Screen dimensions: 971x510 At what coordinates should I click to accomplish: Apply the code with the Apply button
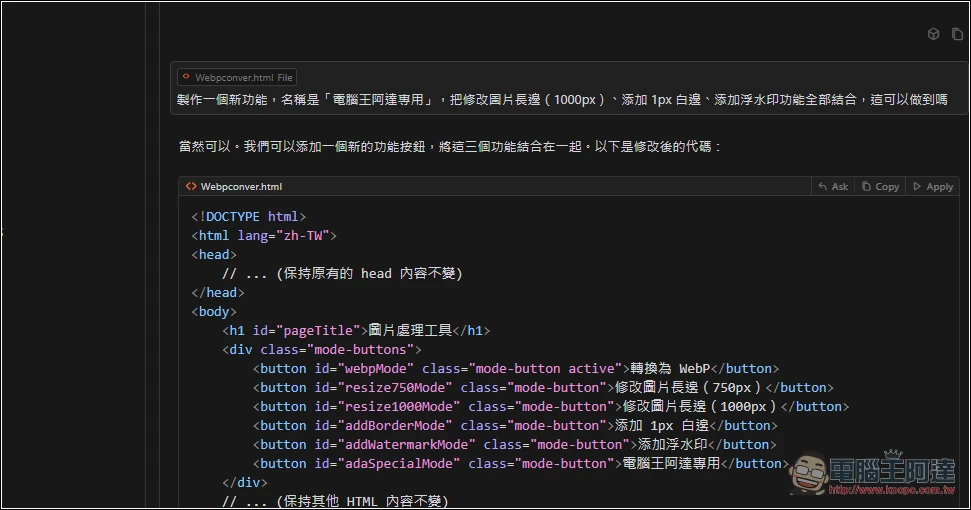933,186
